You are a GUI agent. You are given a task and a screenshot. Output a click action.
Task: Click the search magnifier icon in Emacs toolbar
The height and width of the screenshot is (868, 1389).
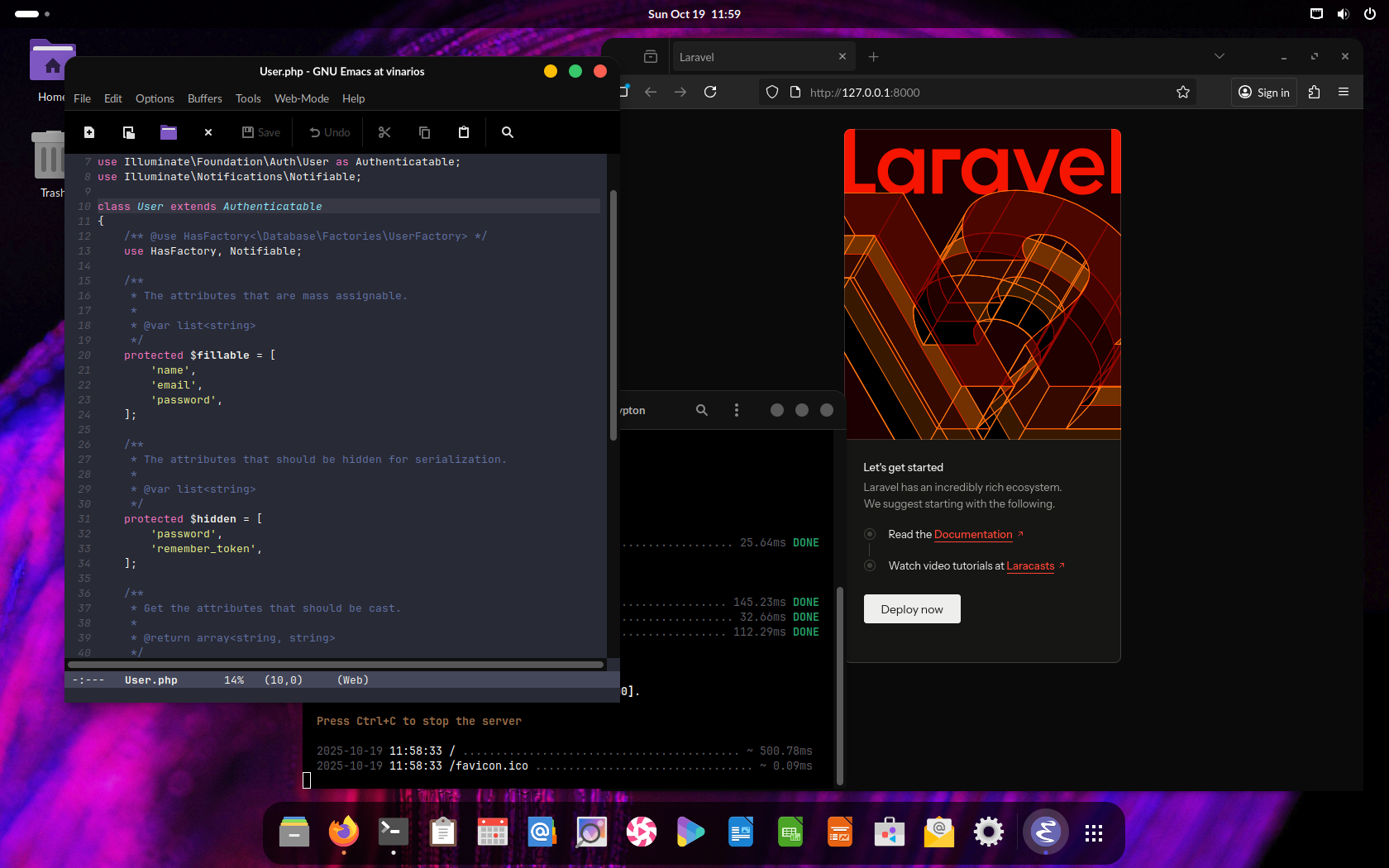(508, 132)
